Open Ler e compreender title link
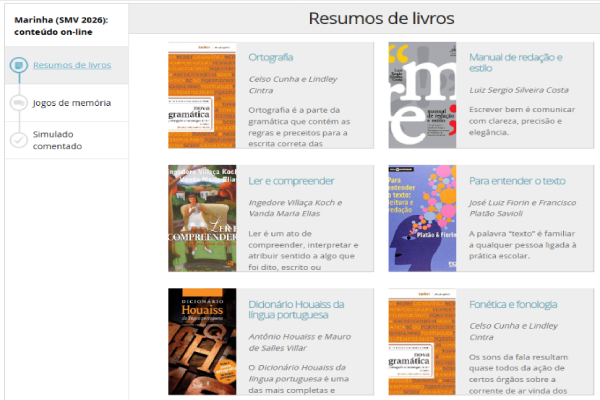Image resolution: width=600 pixels, height=400 pixels. (x=291, y=181)
